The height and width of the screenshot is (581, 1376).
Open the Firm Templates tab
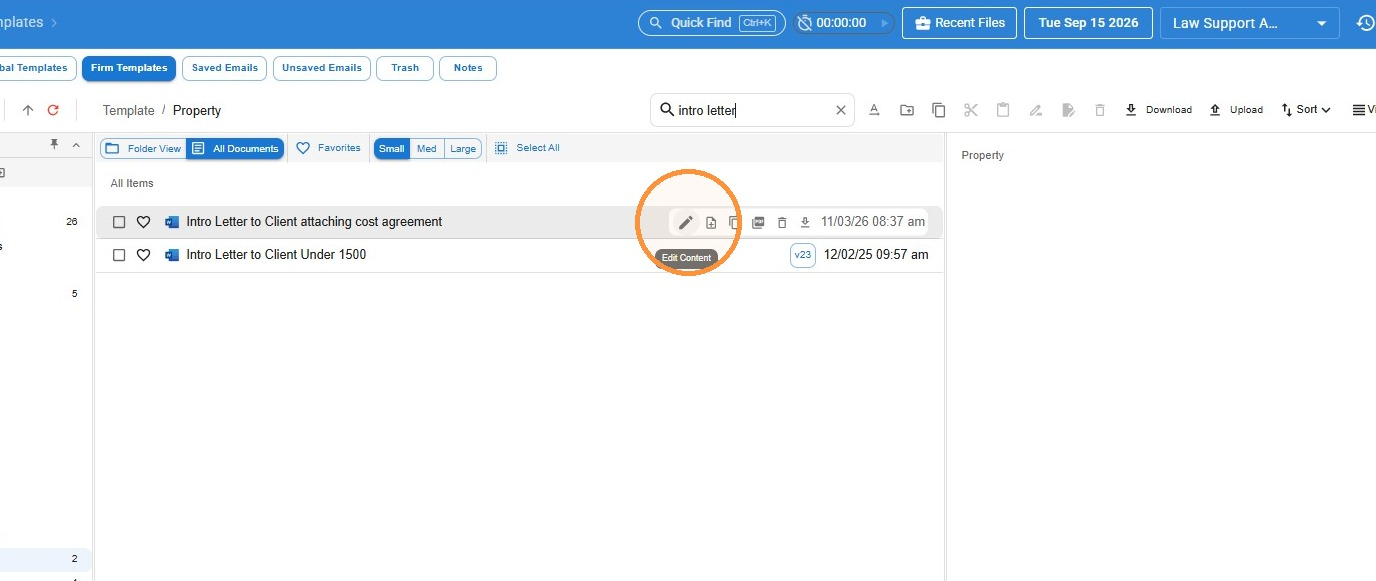[x=129, y=68]
